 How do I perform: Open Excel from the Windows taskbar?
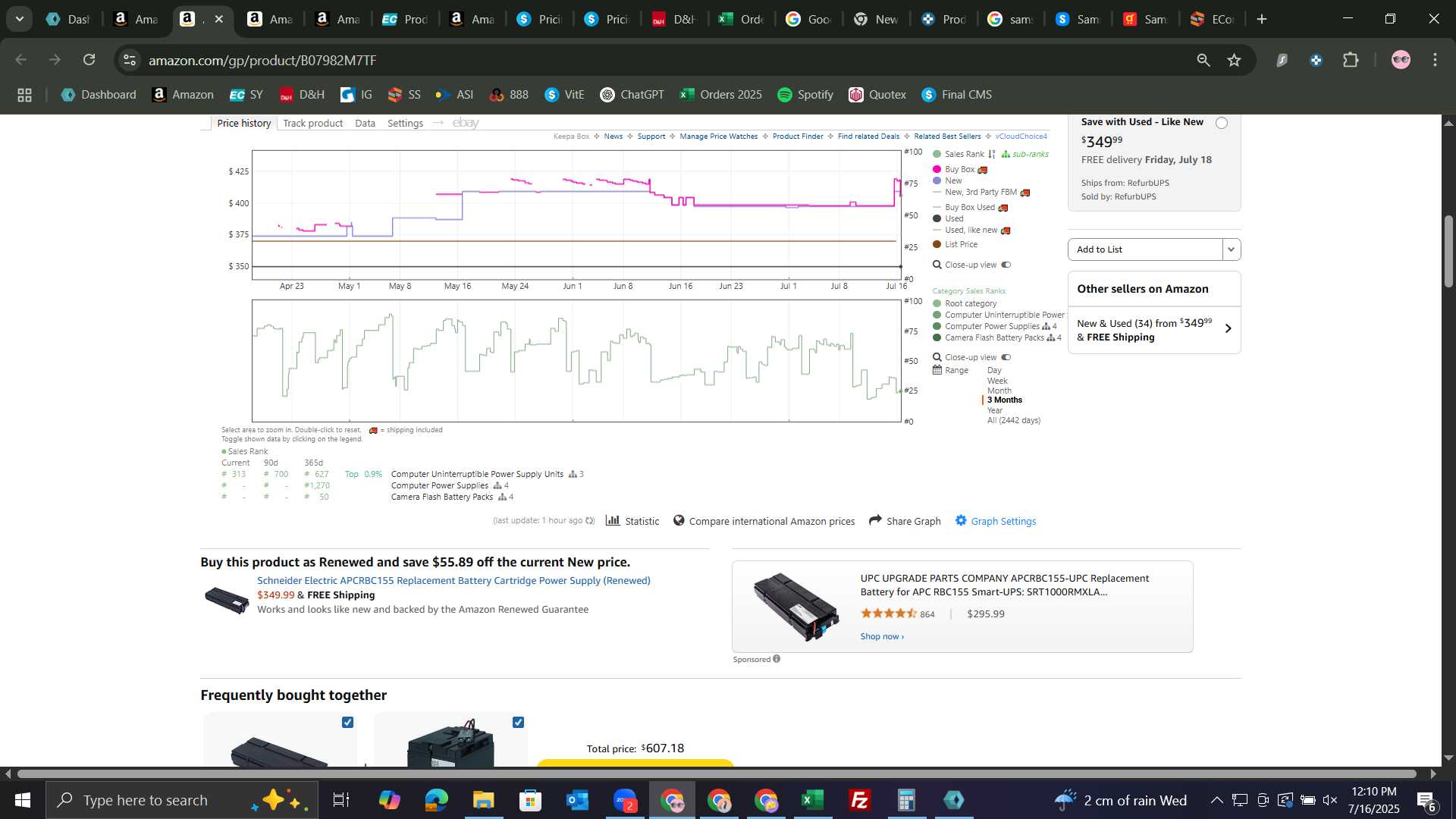(813, 800)
